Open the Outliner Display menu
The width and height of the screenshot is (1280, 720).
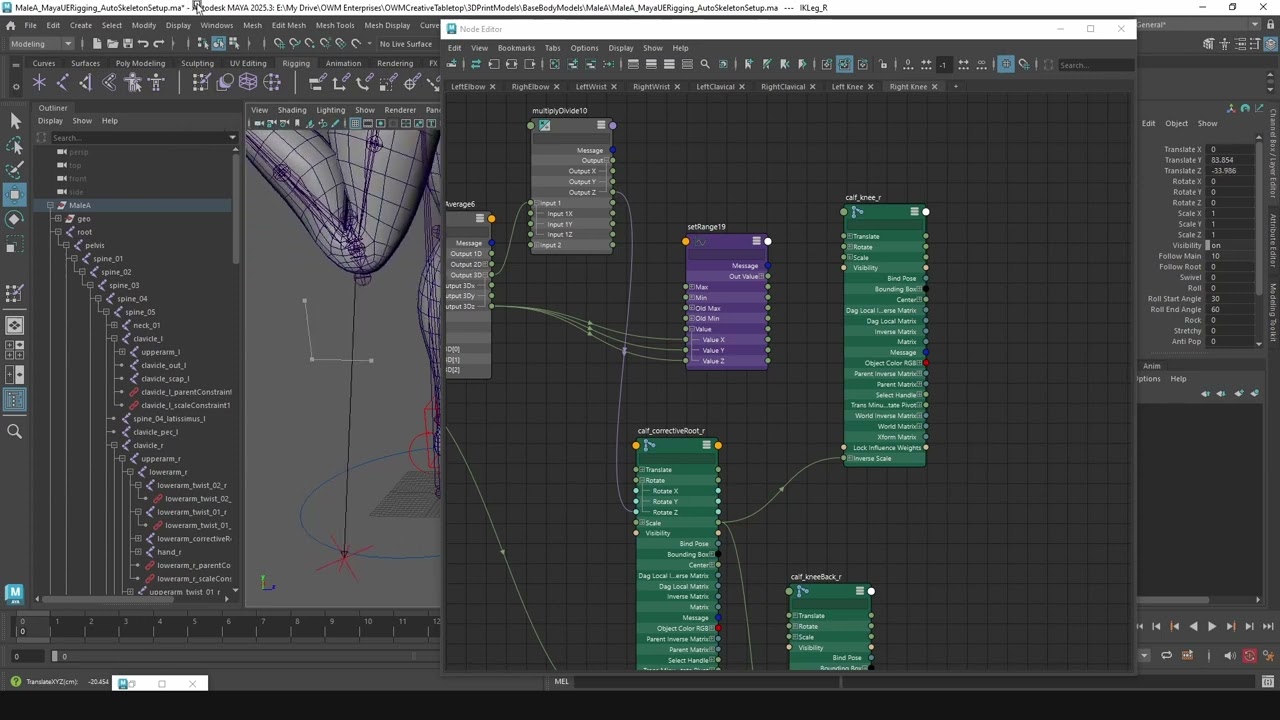[x=50, y=121]
